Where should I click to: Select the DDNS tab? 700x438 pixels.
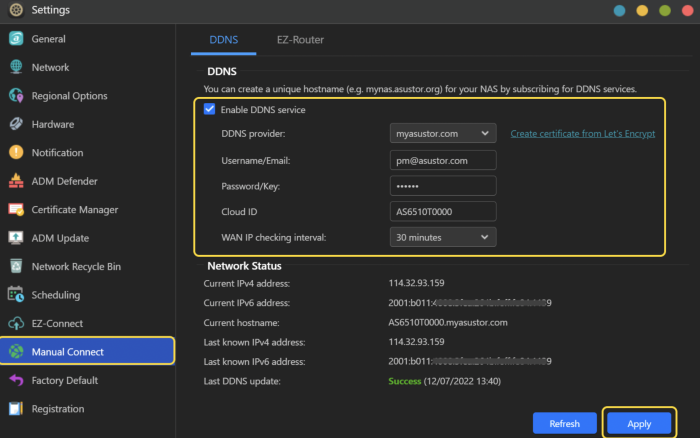click(223, 40)
